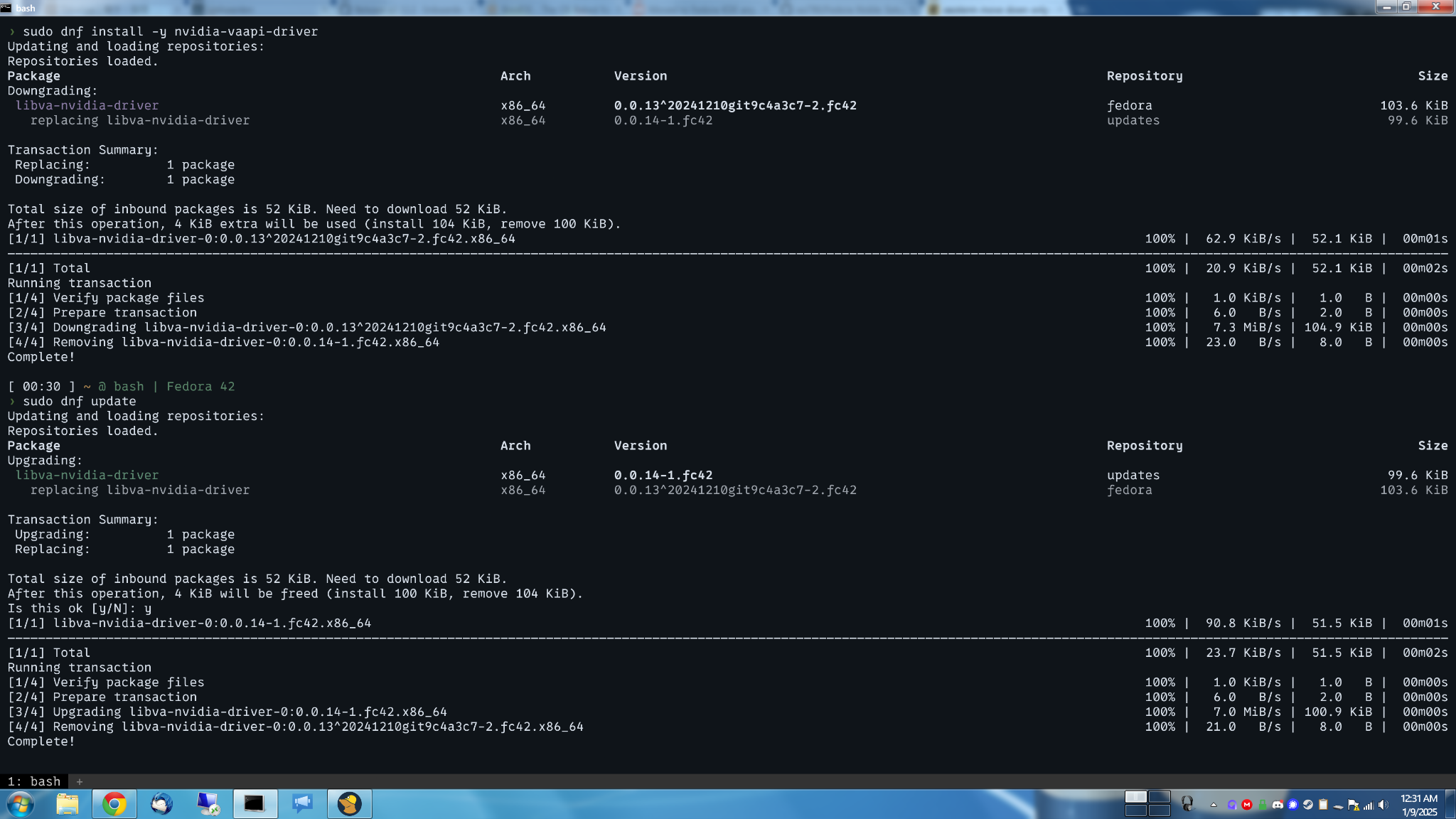Click the Discord tray icon
Image resolution: width=1456 pixels, height=819 pixels.
(x=1278, y=805)
